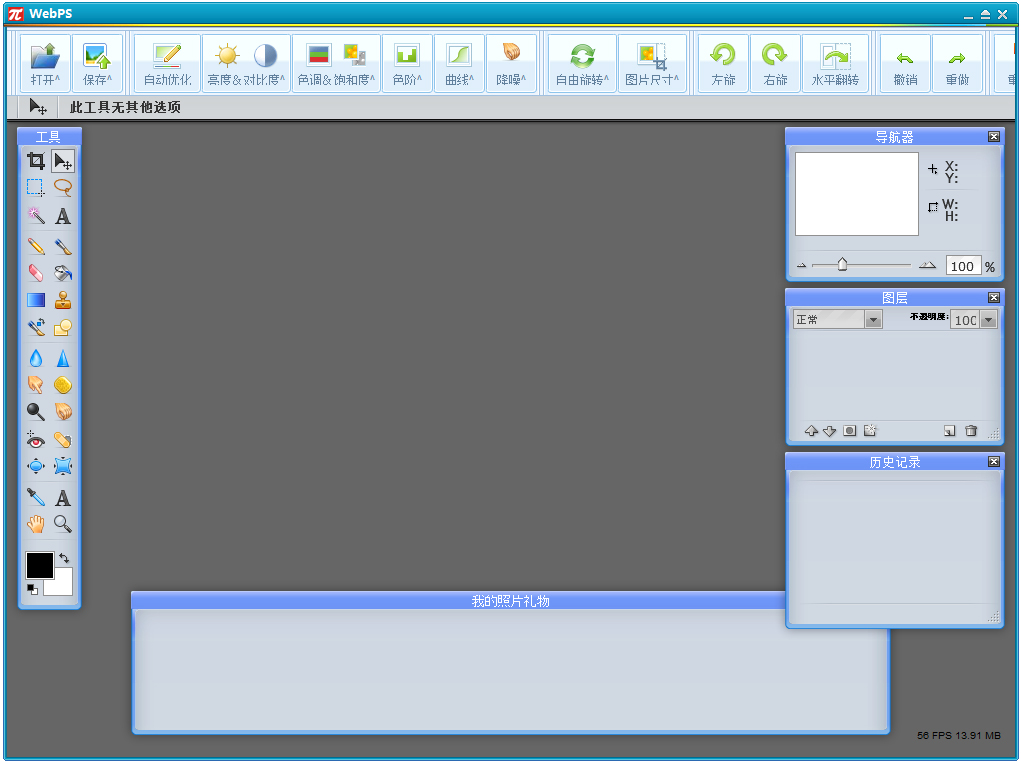Click the 撤销 undo button
The image size is (1021, 764).
coord(905,64)
